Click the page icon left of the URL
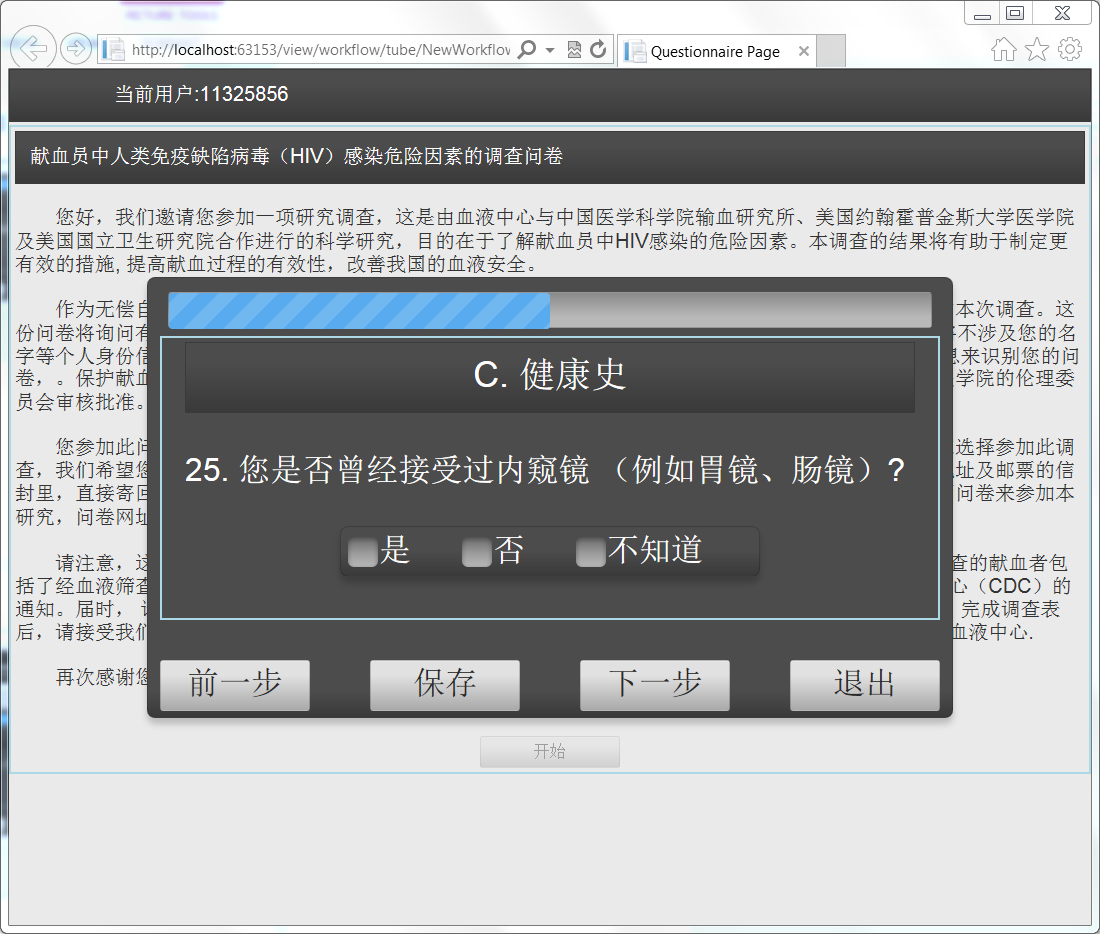The width and height of the screenshot is (1100, 934). (x=113, y=50)
